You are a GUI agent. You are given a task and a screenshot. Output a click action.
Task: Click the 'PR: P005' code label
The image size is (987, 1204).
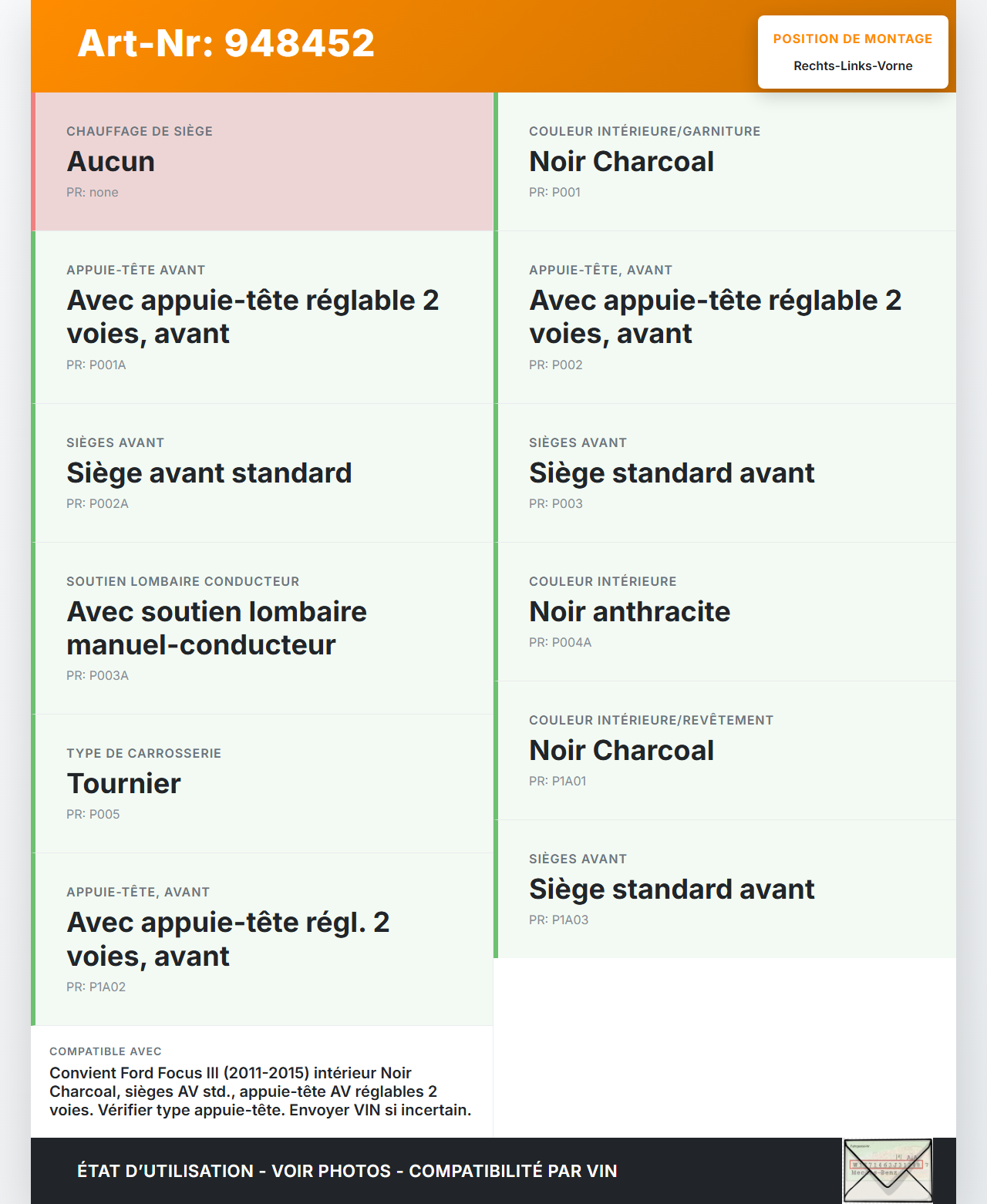pyautogui.click(x=93, y=815)
